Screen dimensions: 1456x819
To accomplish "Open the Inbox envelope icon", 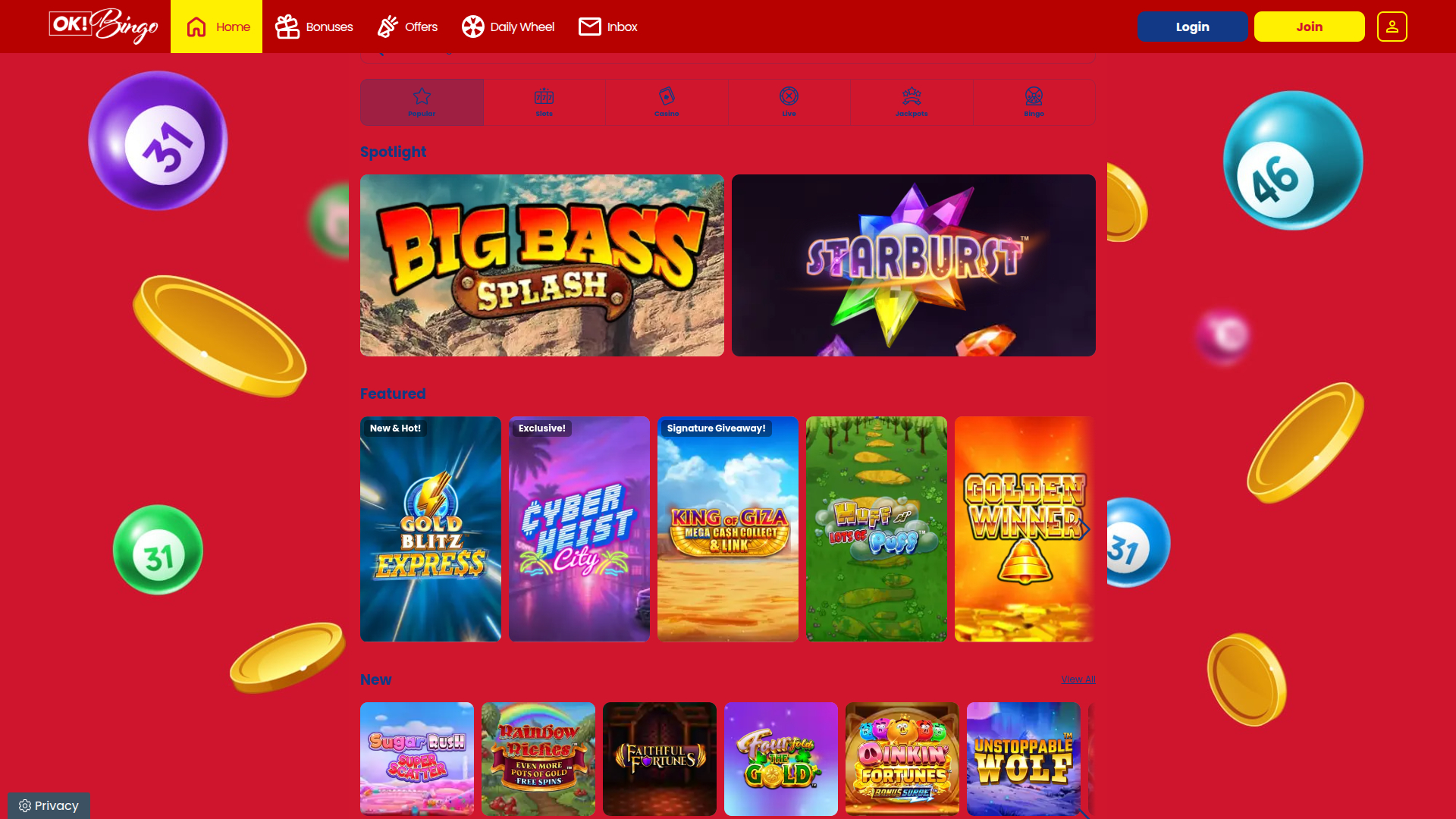I will tap(589, 26).
